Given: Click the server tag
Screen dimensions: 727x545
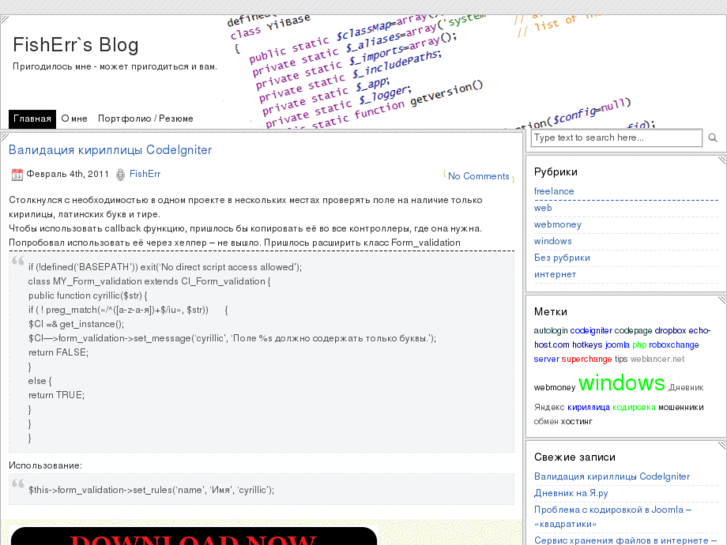Looking at the screenshot, I should (546, 359).
